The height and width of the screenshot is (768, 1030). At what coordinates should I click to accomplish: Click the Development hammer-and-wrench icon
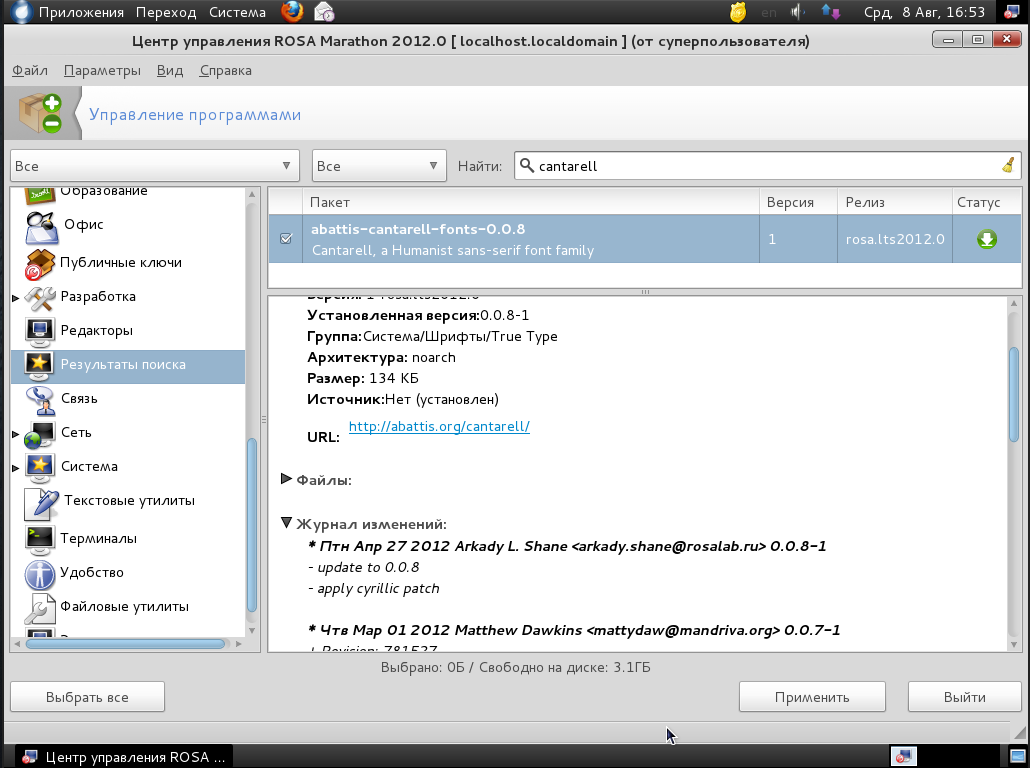coord(39,298)
